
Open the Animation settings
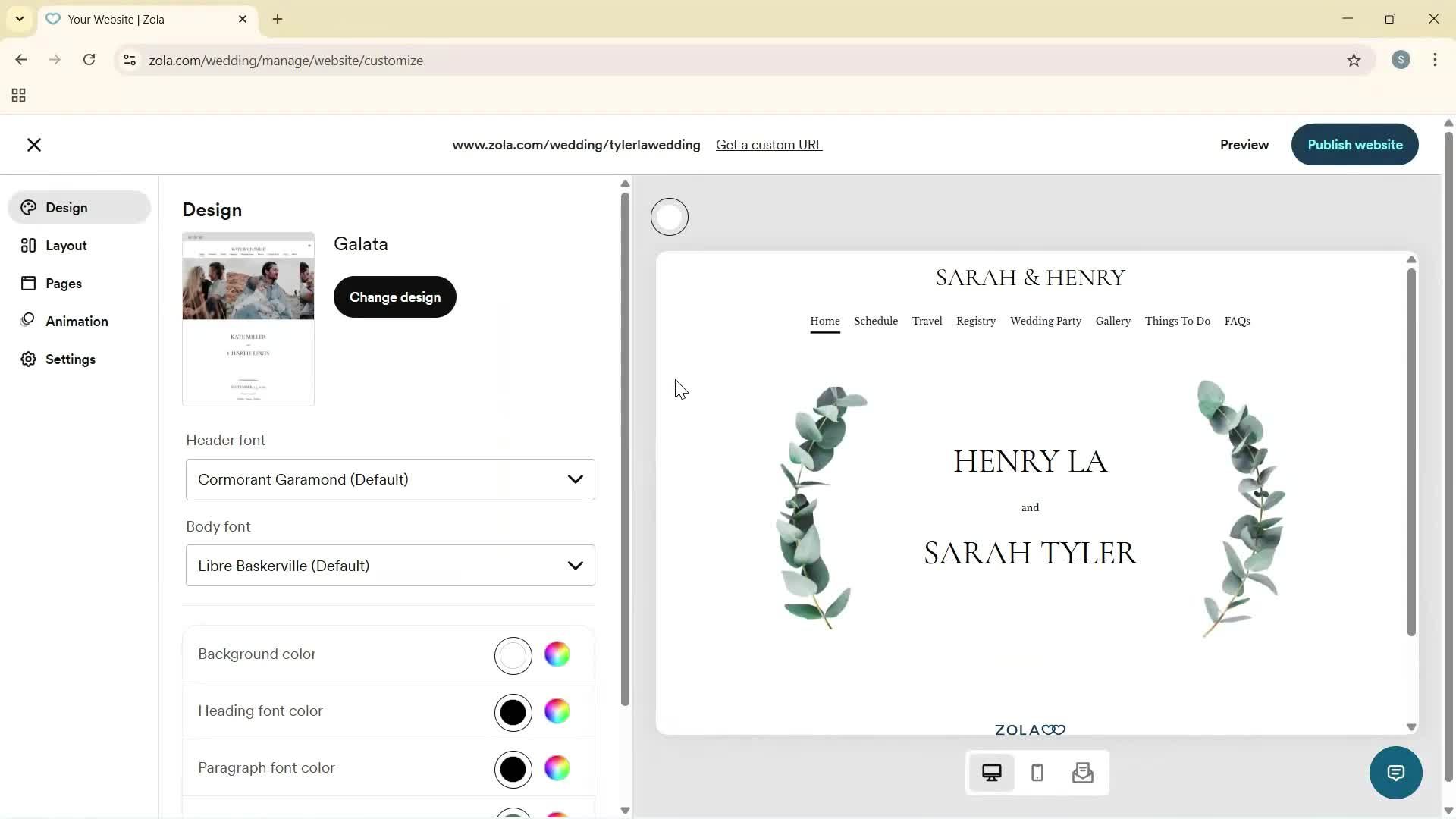pos(77,321)
